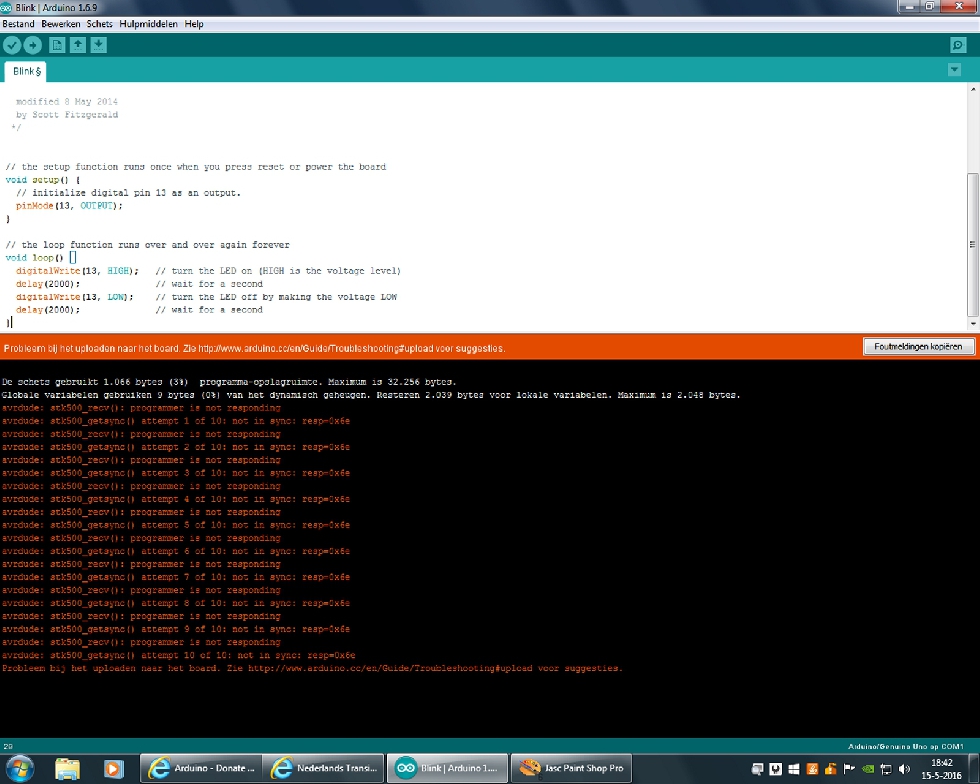Click the Foutmeldingen kopiëren button
The width and height of the screenshot is (980, 784).
[x=919, y=346]
